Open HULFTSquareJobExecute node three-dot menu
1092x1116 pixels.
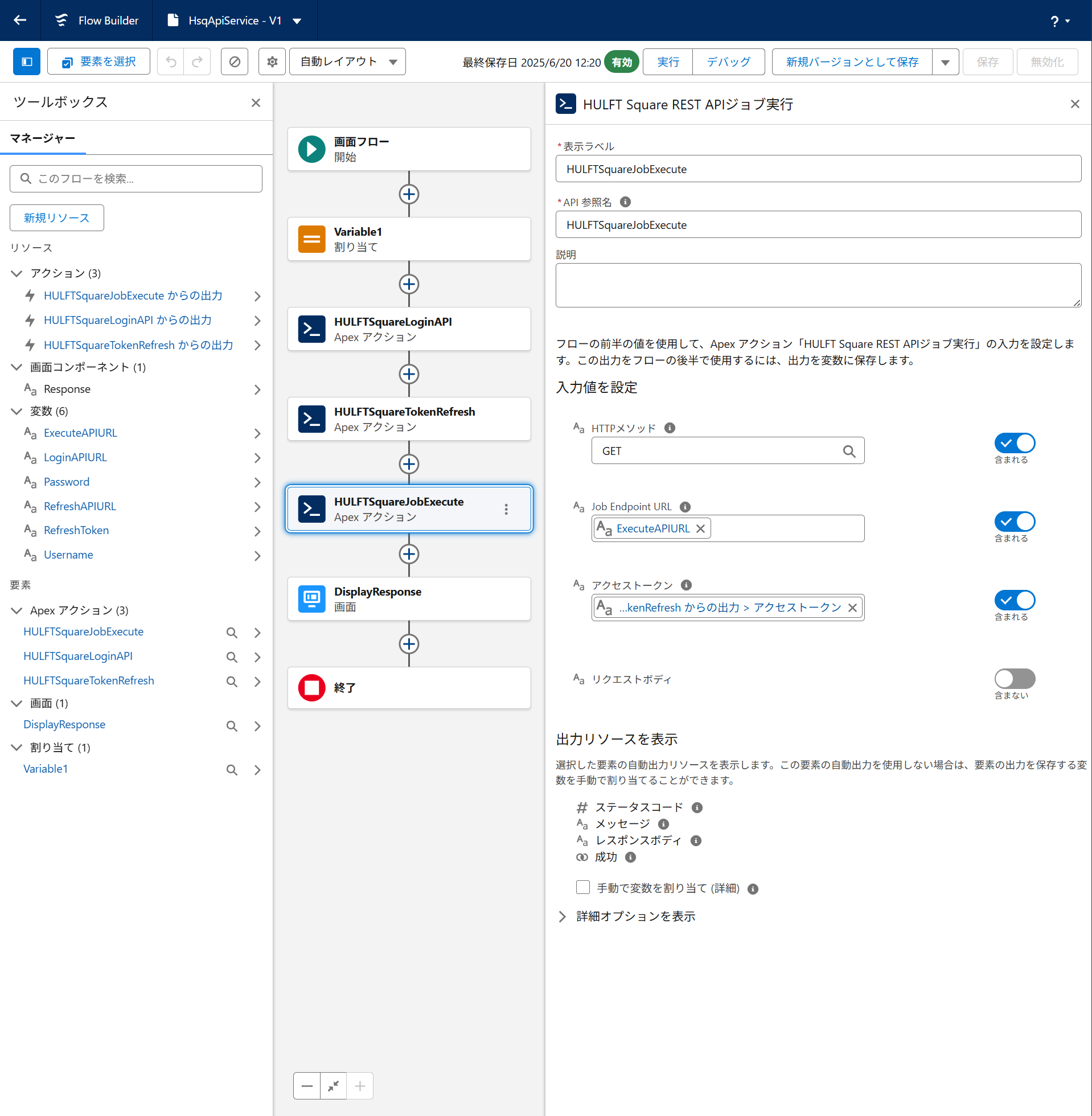[506, 509]
